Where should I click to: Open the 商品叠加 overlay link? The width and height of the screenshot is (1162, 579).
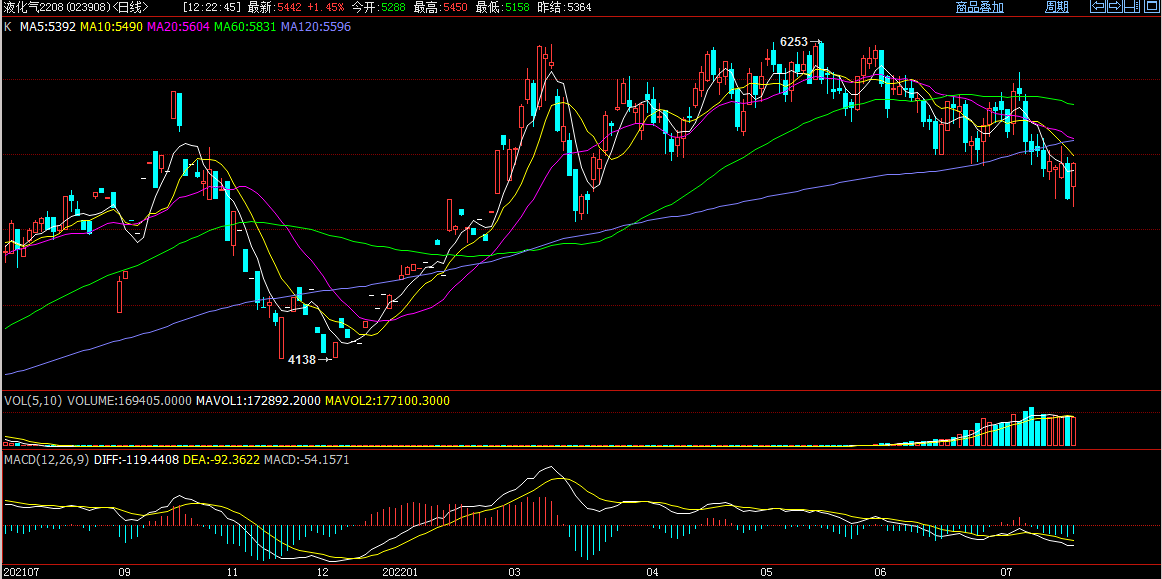(x=980, y=7)
